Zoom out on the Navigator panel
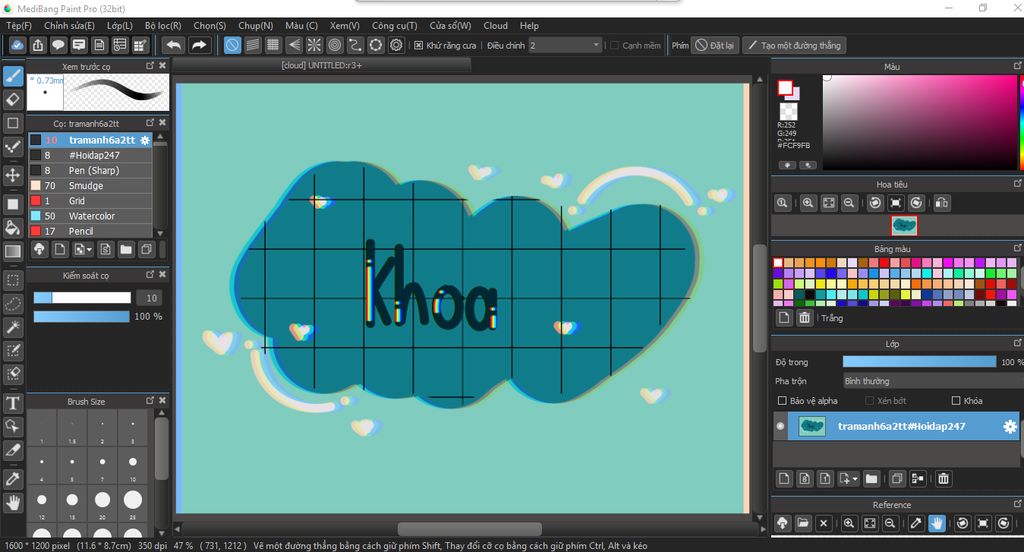1024x552 pixels. pos(849,203)
